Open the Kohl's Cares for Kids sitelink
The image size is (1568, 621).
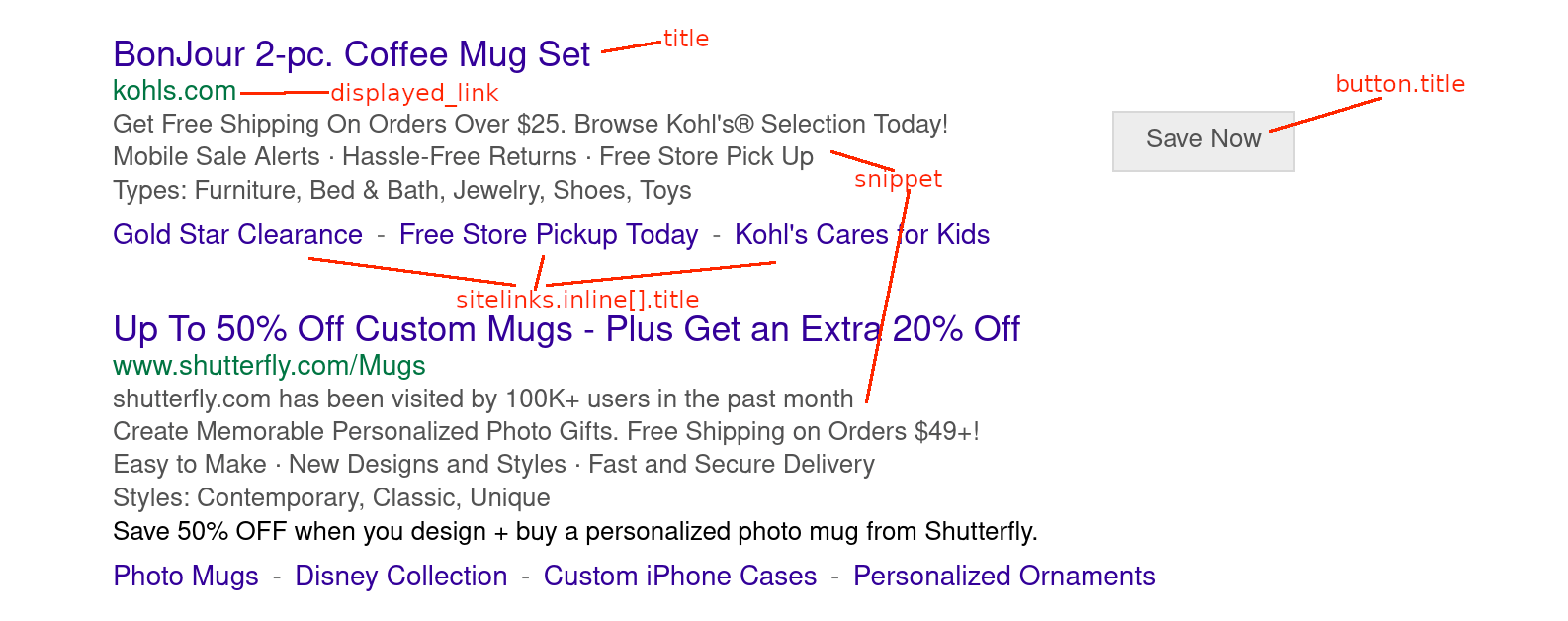(861, 234)
